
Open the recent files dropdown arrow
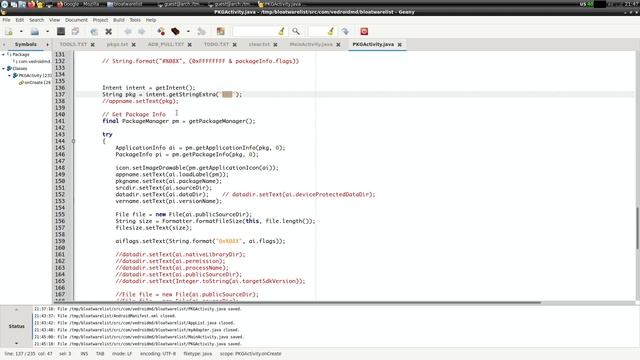[47, 31]
